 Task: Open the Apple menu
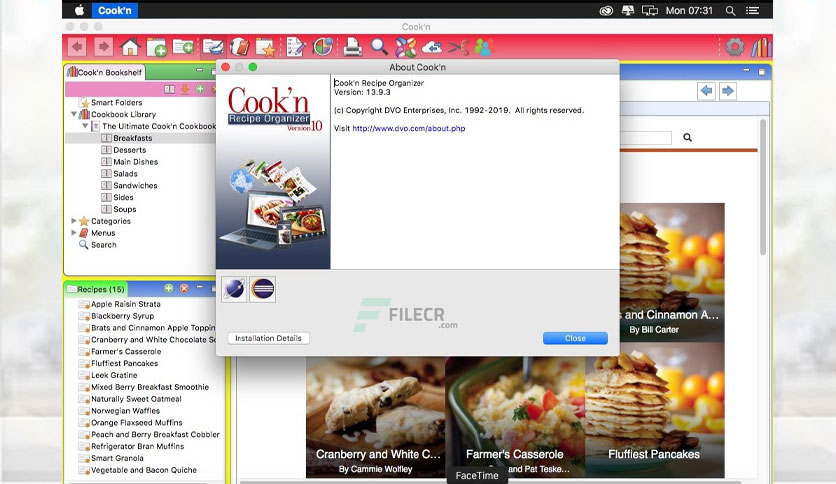click(x=79, y=10)
